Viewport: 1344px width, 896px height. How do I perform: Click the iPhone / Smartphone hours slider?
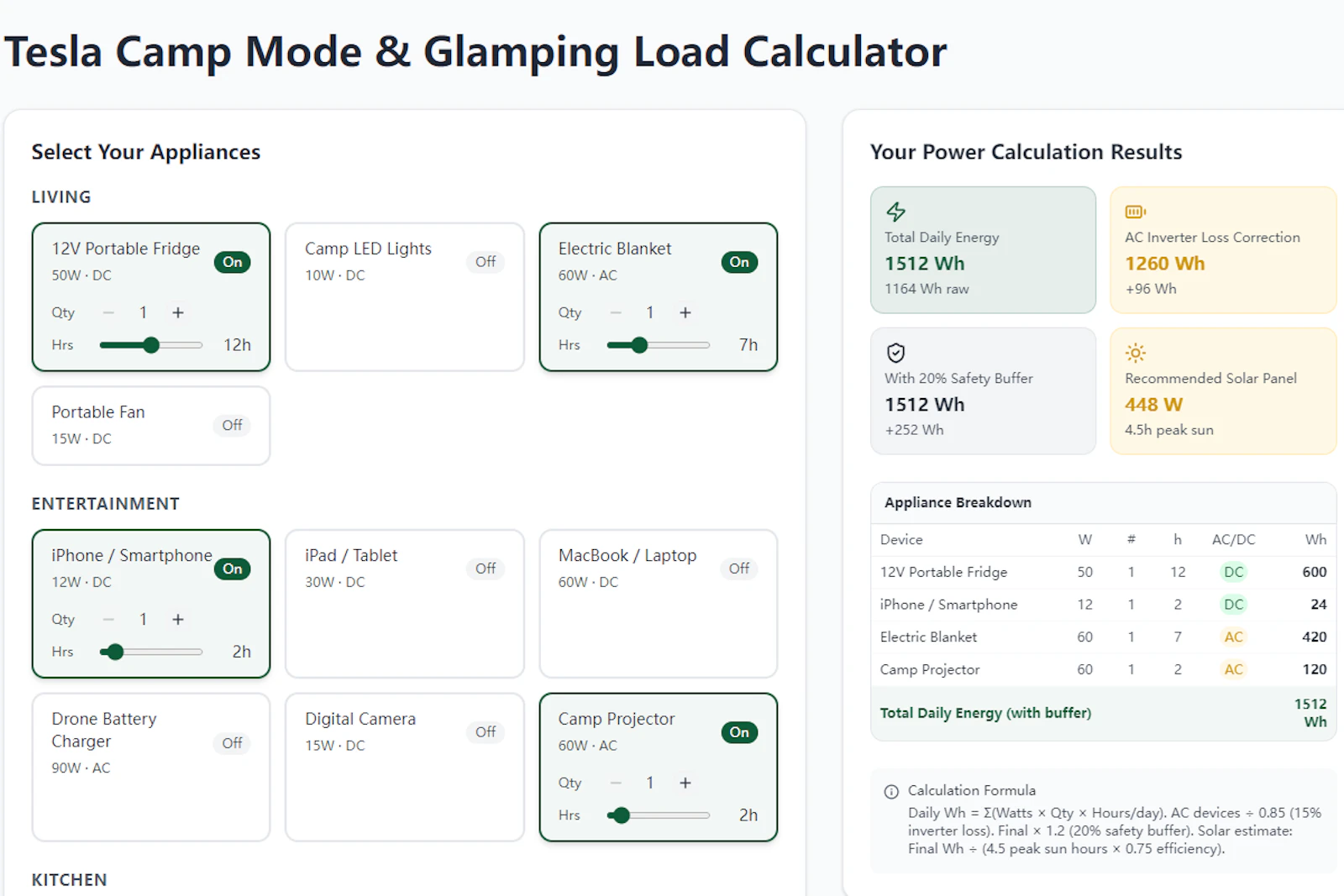(x=151, y=652)
